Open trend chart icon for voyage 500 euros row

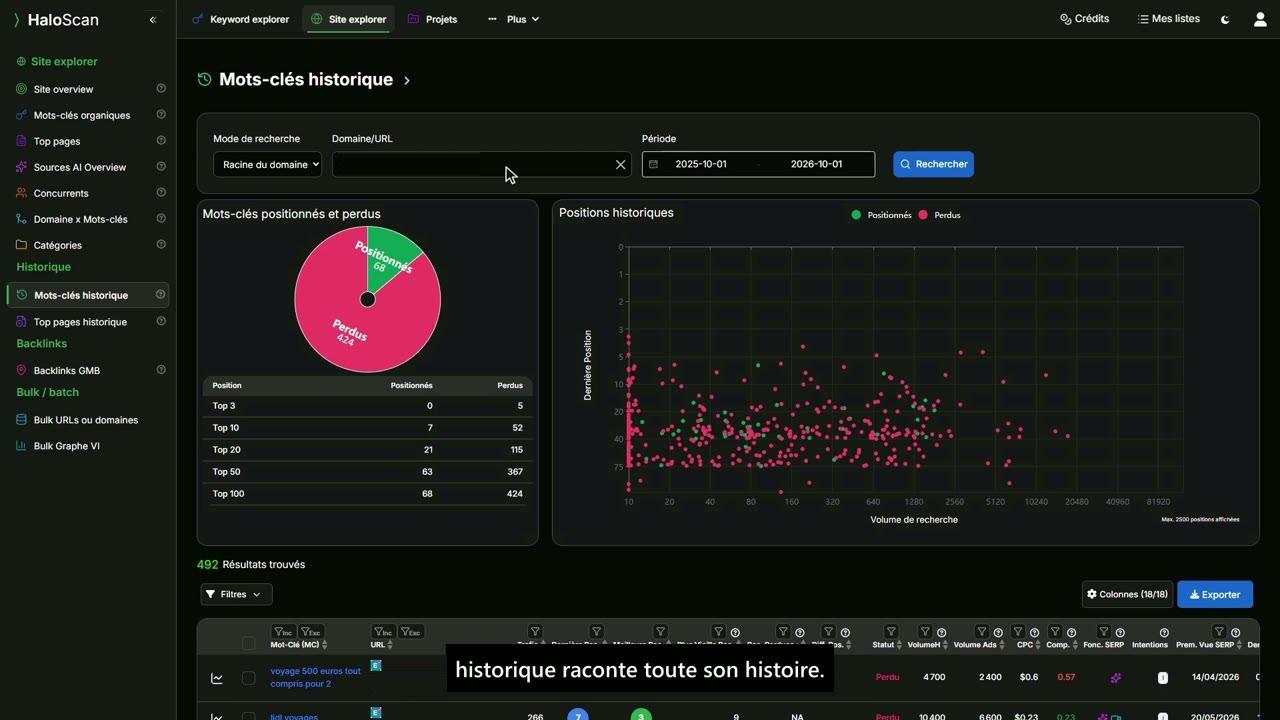(x=217, y=678)
